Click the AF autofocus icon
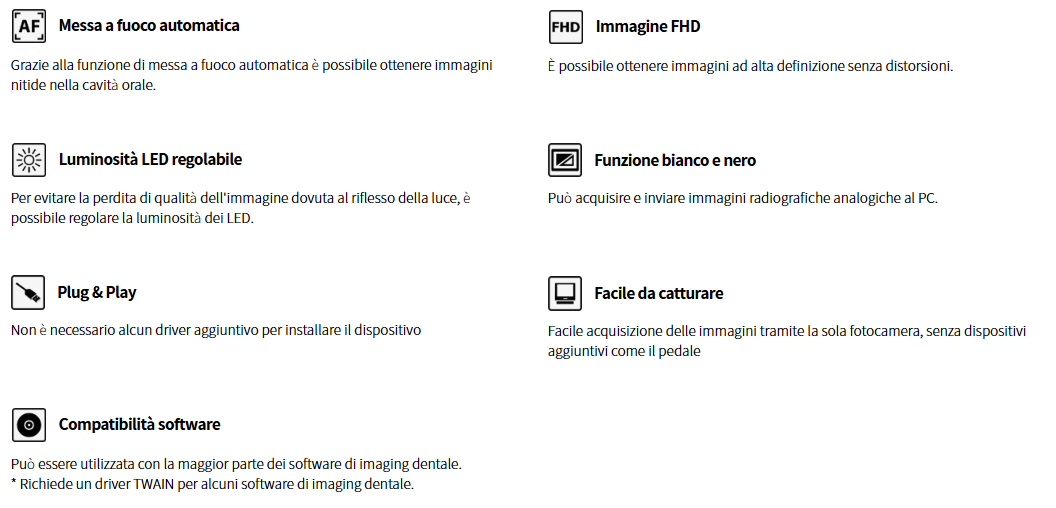Viewport: 1056px width, 508px height. (28, 26)
